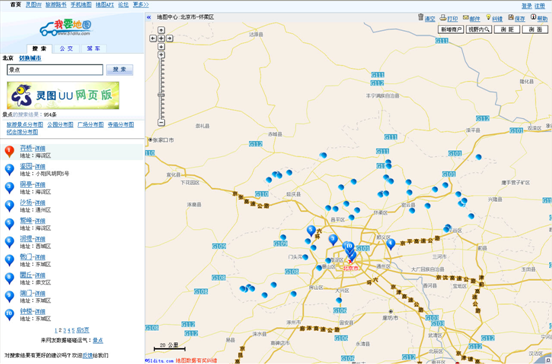Click the zoom slider handle
The width and height of the screenshot is (552, 364).
(x=161, y=95)
